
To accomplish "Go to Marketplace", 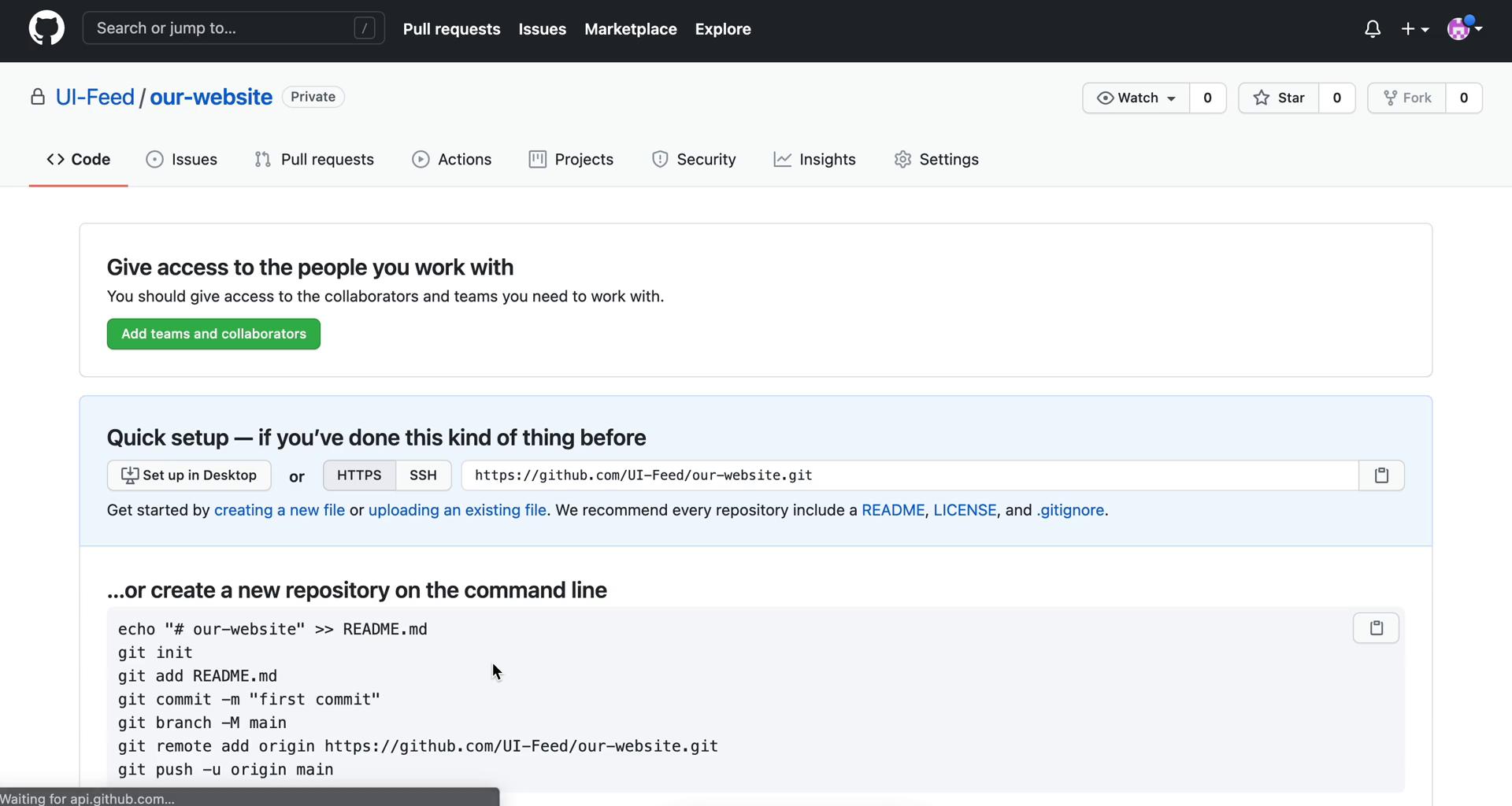I will click(x=631, y=29).
